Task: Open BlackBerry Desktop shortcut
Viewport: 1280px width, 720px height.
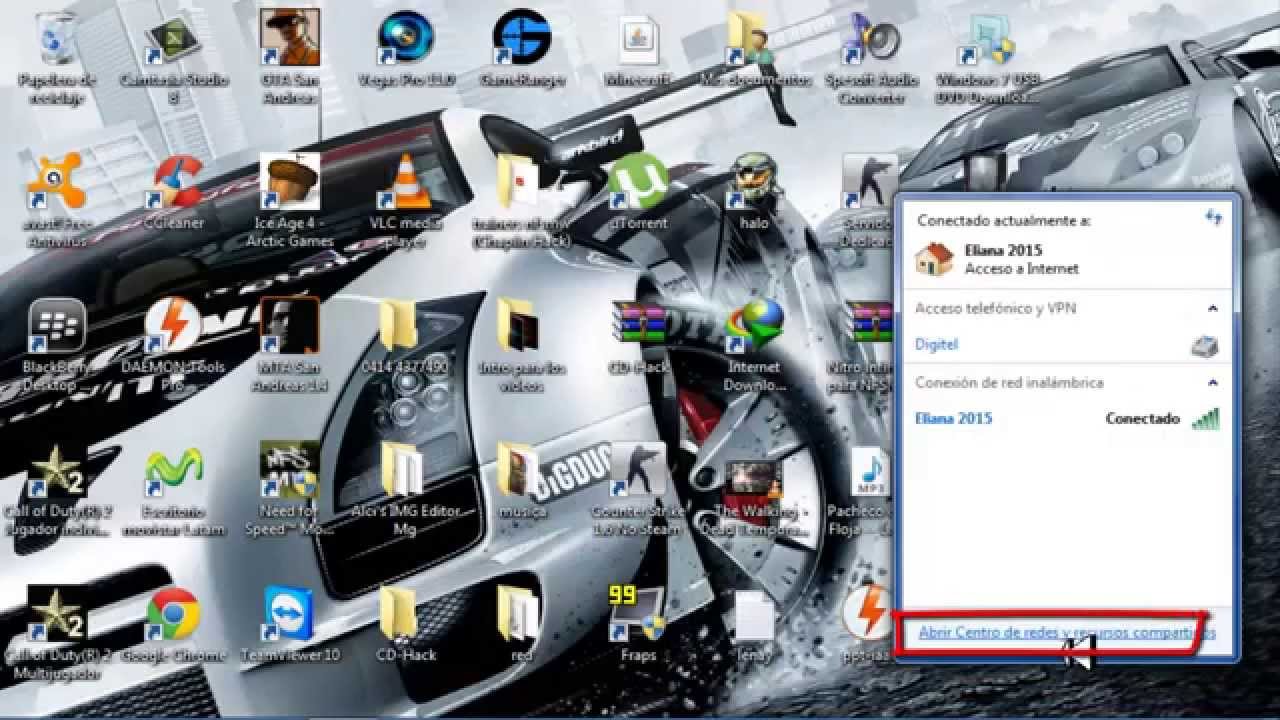Action: tap(56, 345)
